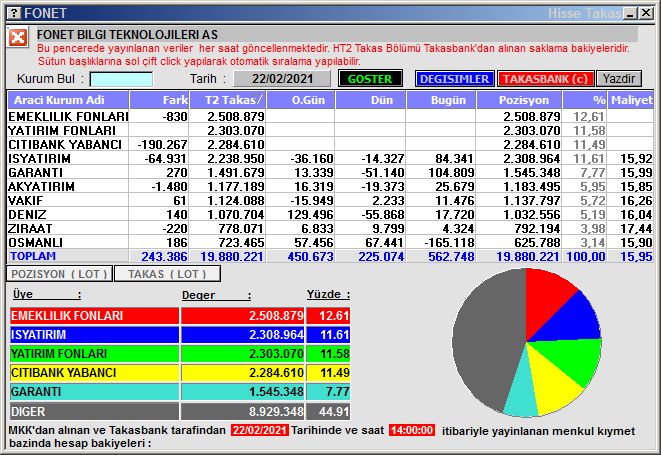Sort by O.Gün column header
661x455 pixels.
coord(301,100)
